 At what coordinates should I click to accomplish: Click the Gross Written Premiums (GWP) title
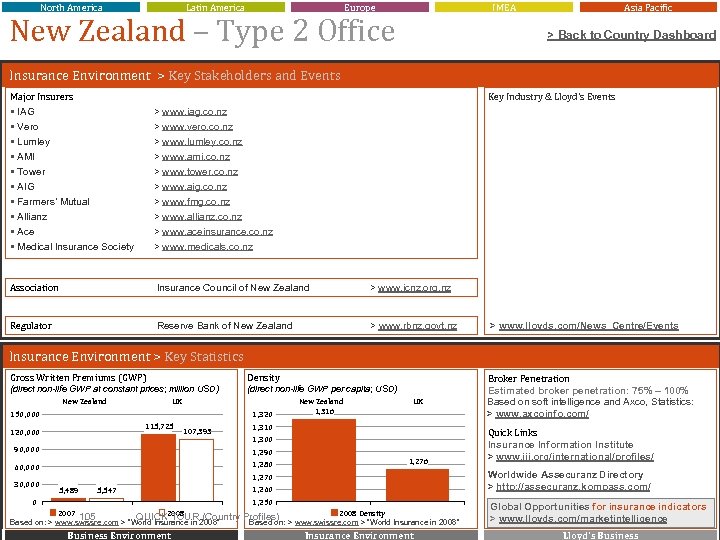point(78,378)
